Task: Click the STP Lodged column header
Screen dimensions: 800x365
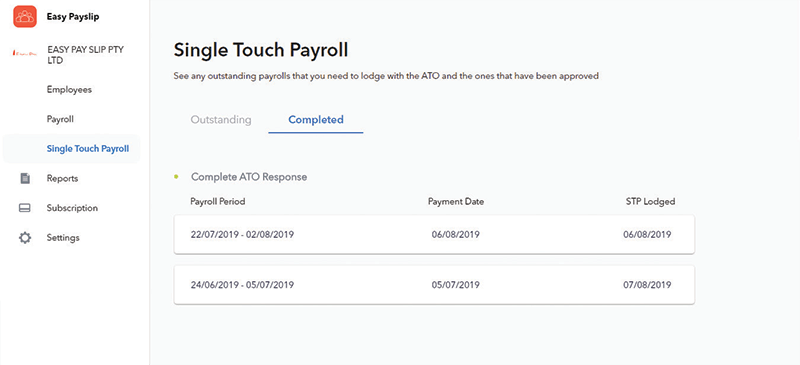Action: pos(650,202)
